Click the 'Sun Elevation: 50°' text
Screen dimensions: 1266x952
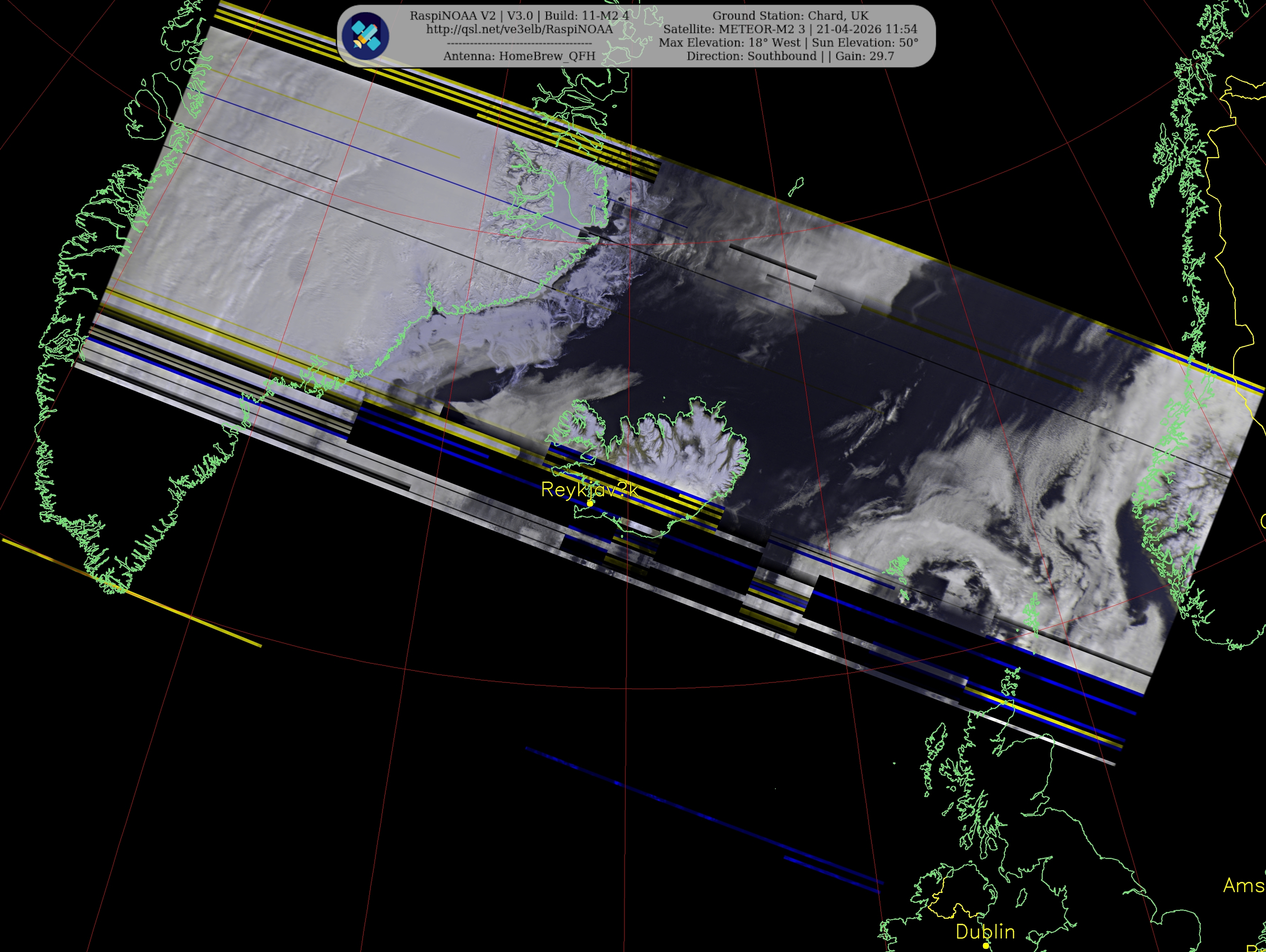pyautogui.click(x=865, y=43)
